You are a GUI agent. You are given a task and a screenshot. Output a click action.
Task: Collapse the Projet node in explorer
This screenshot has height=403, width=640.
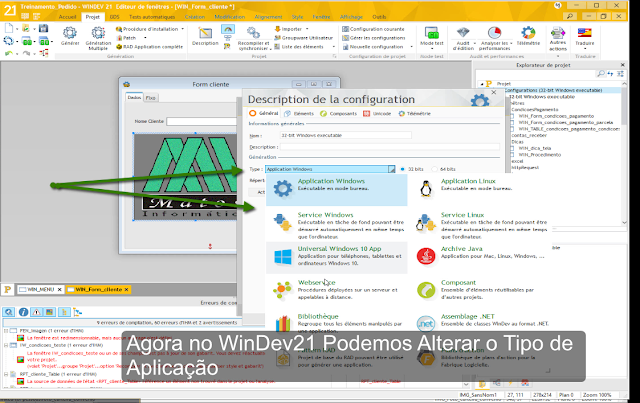tap(482, 84)
